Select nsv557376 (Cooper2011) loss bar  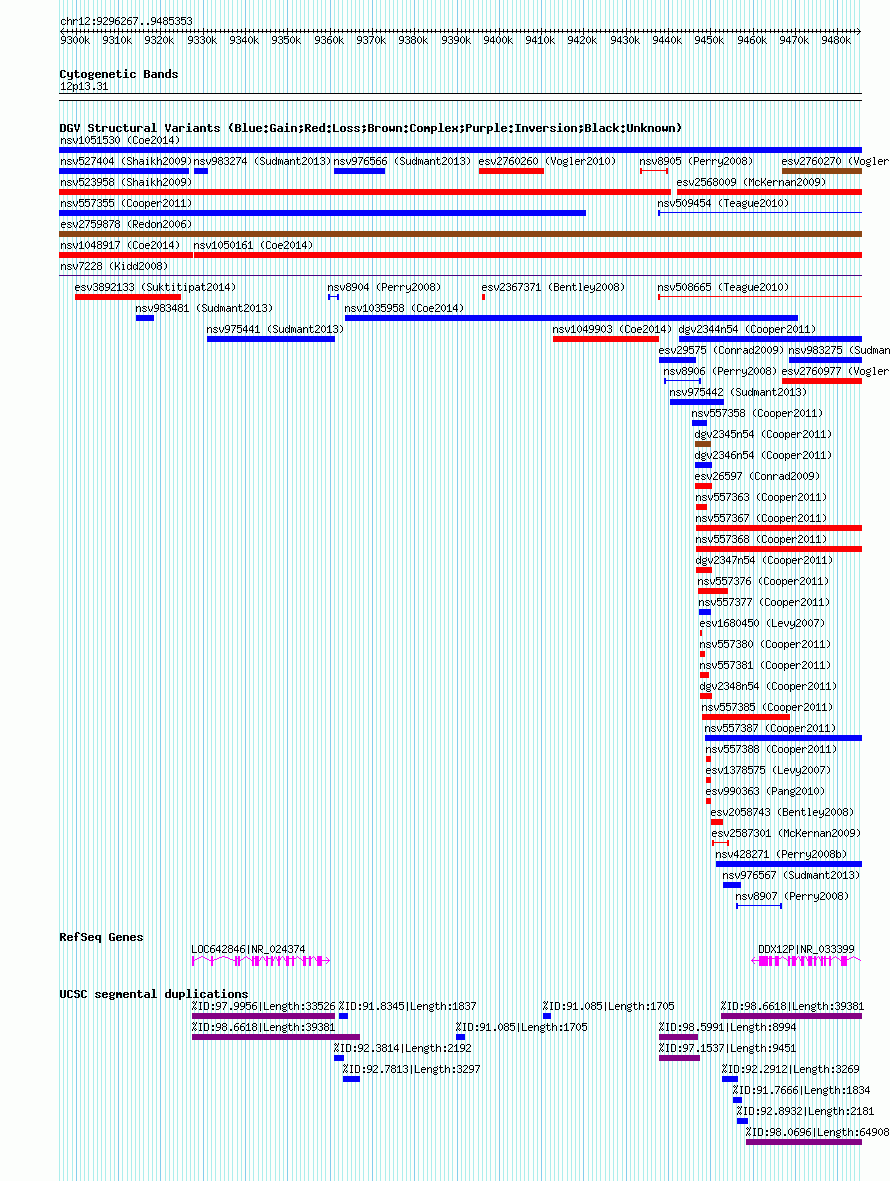point(712,593)
